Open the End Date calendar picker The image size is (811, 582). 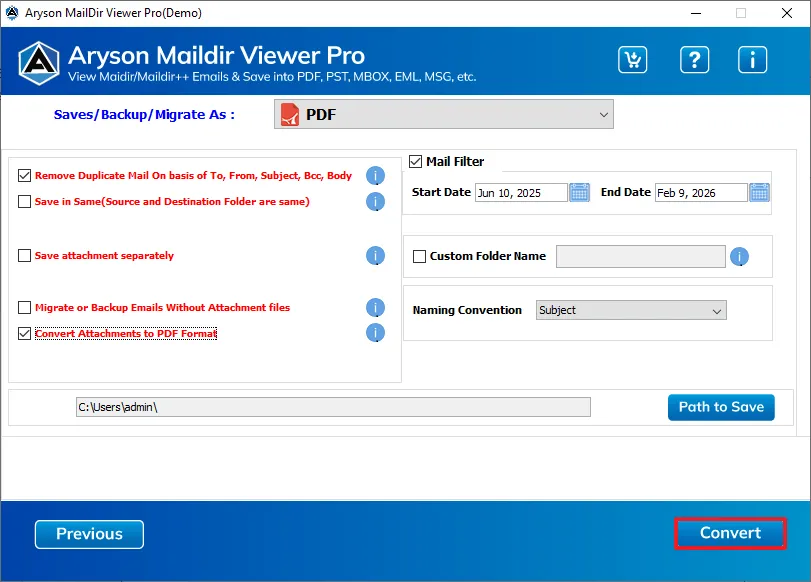coord(759,192)
